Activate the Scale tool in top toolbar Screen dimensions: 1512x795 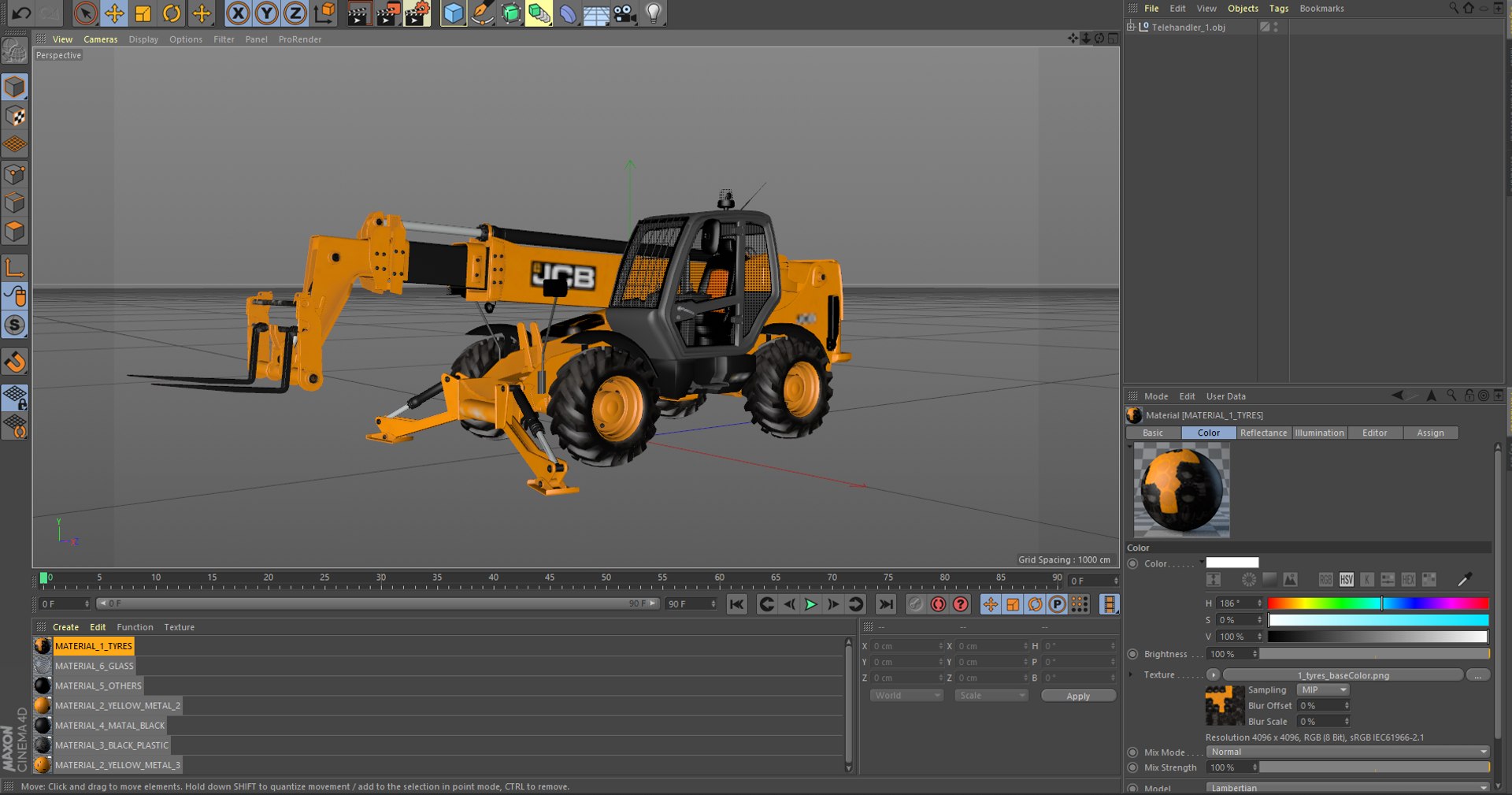click(x=143, y=13)
